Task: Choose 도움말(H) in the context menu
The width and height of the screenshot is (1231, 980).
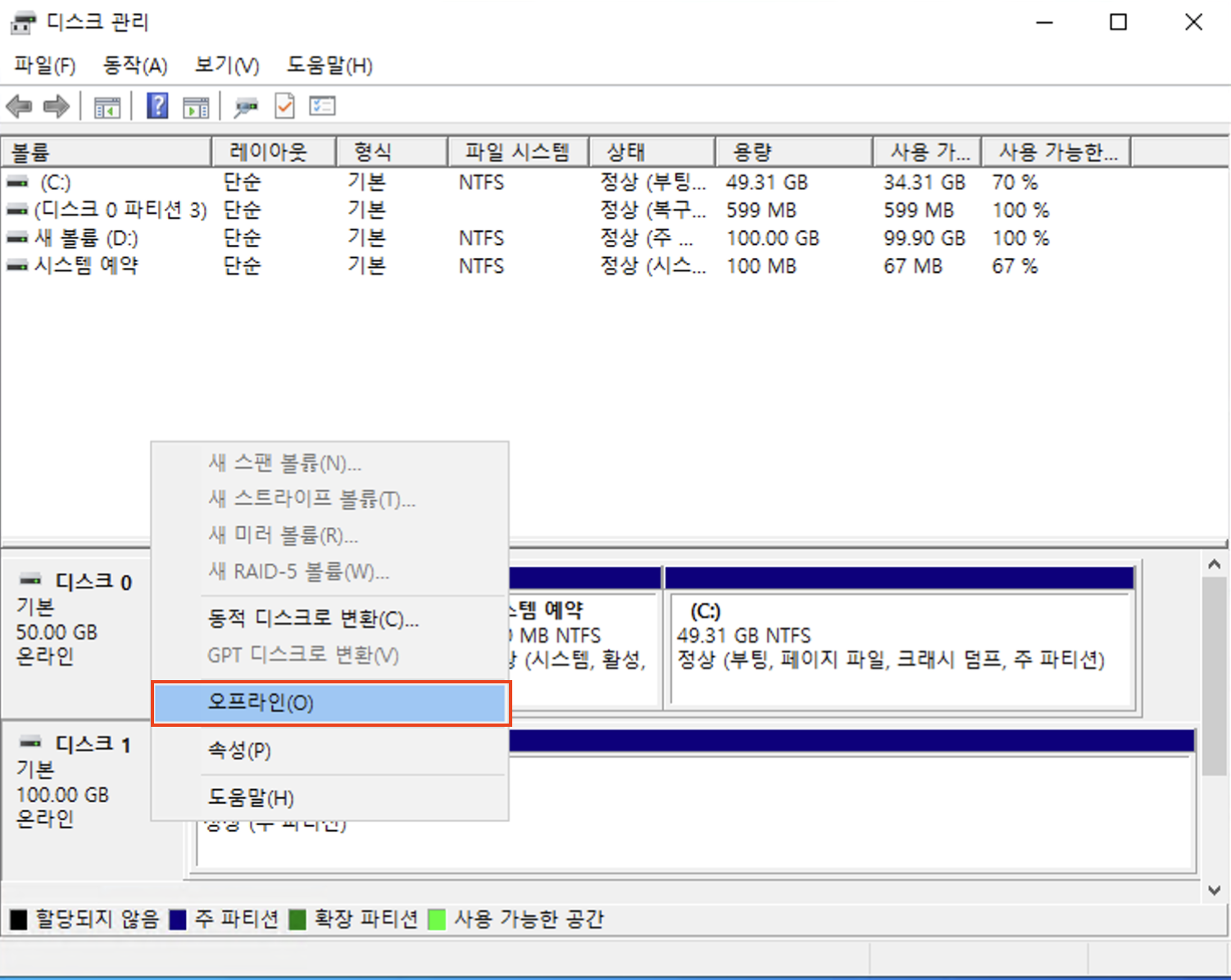Action: pyautogui.click(x=330, y=798)
